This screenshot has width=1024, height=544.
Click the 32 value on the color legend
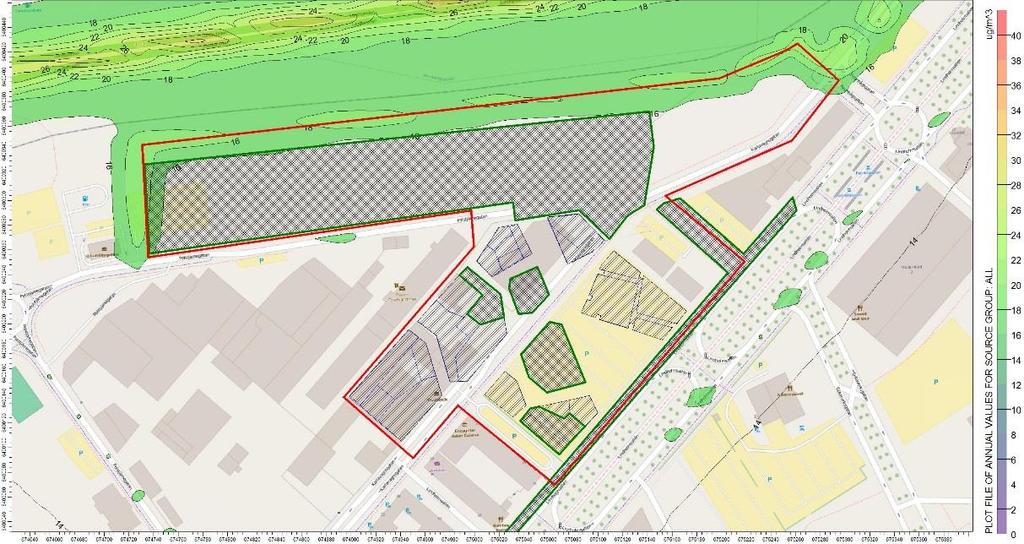[1016, 135]
